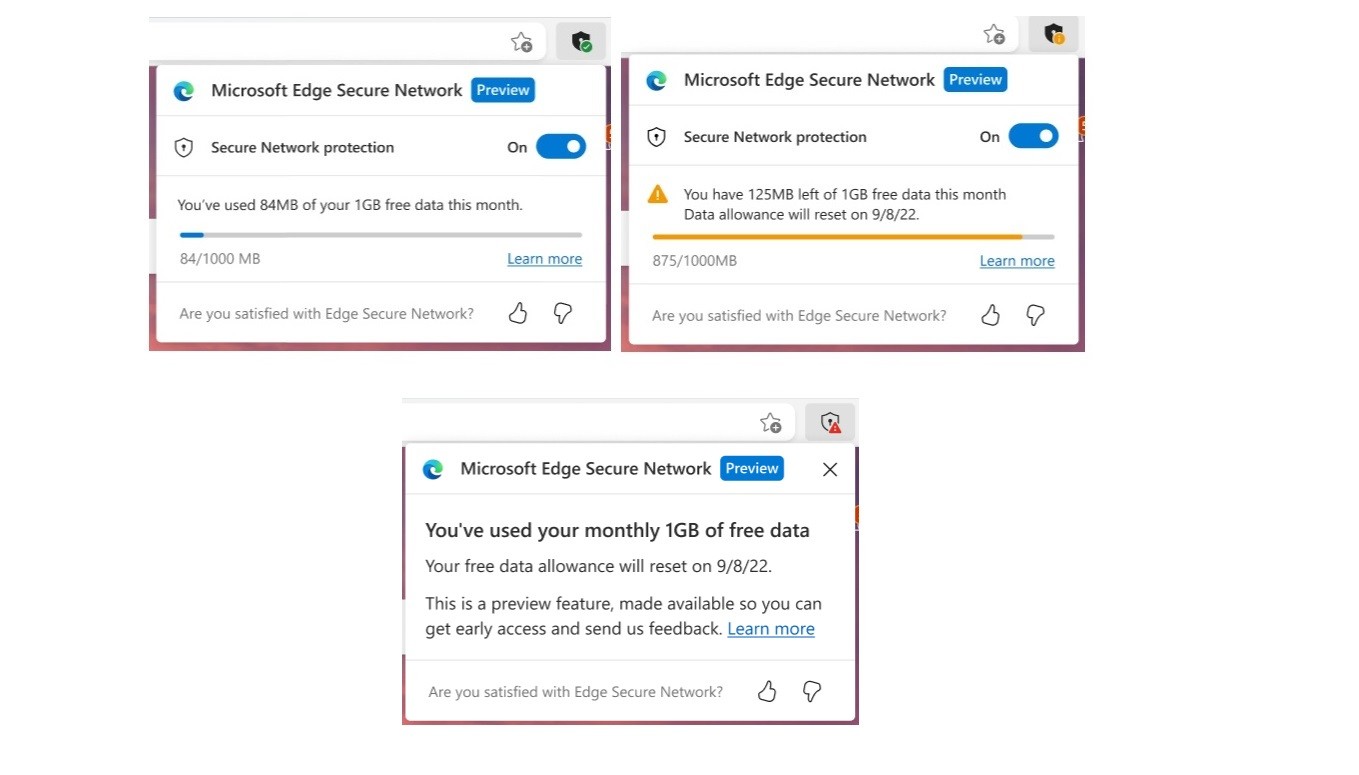Click the Secure Network shield icon with green checkmark

coord(581,42)
